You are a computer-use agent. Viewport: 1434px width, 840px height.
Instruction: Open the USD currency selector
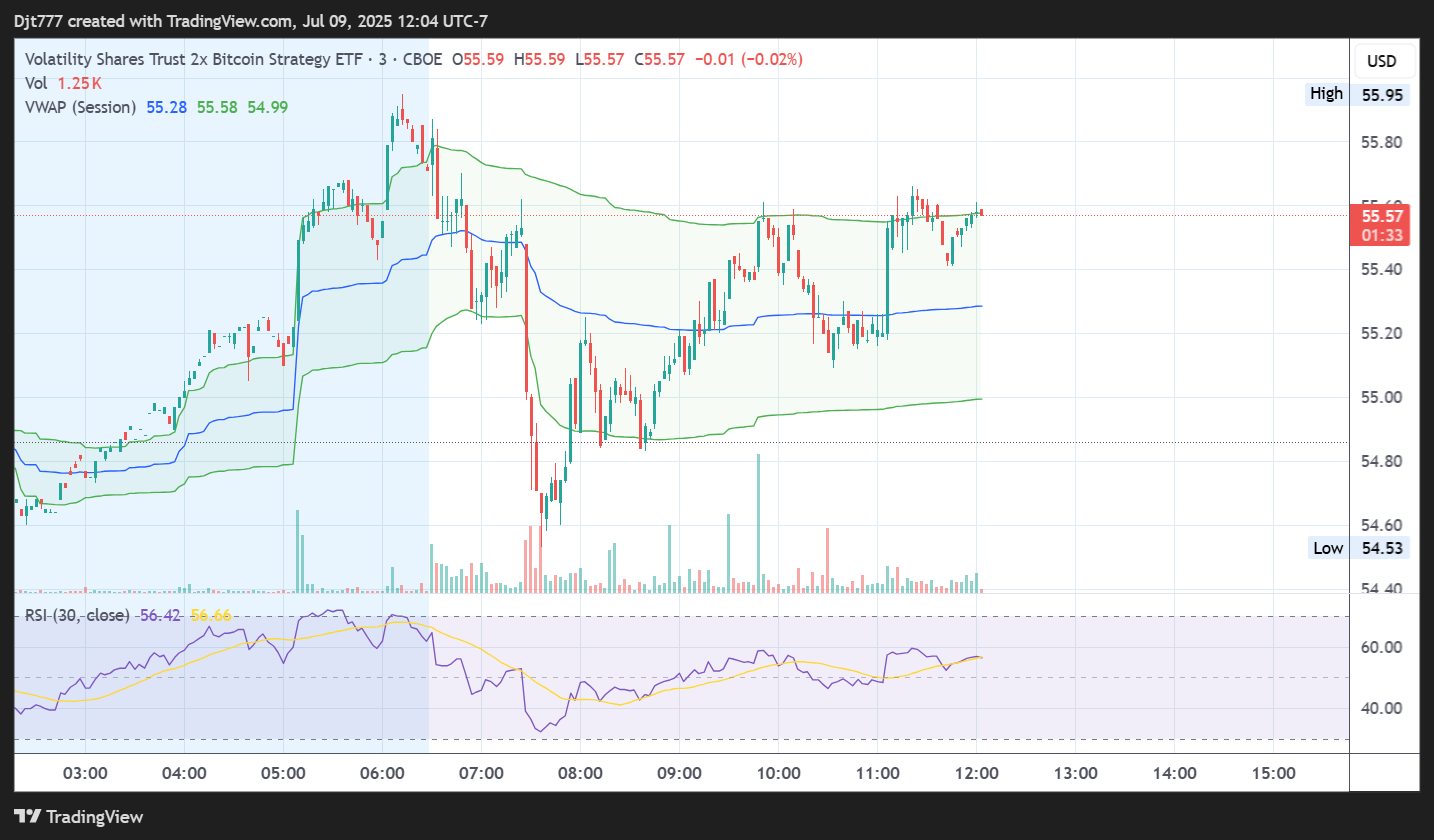(1382, 61)
